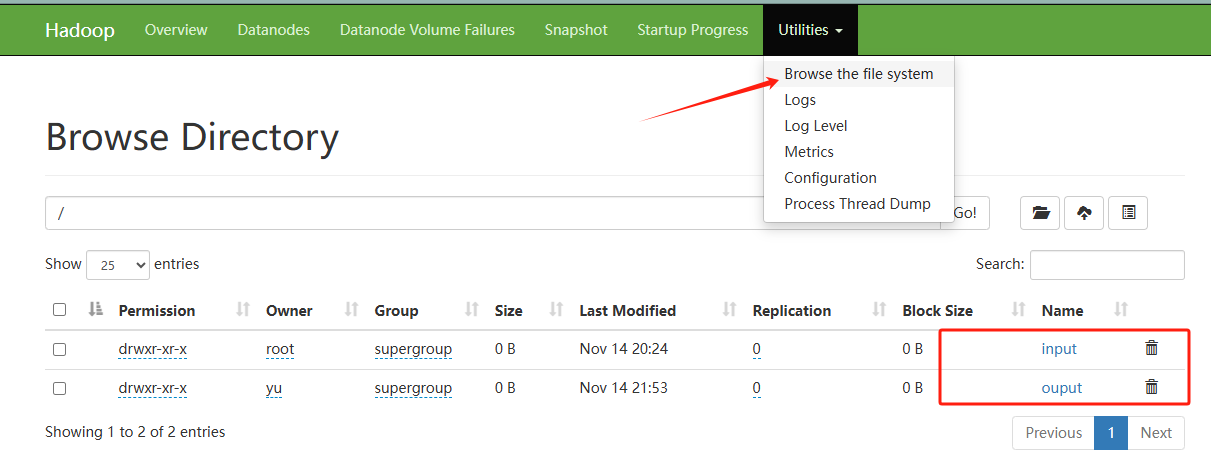The image size is (1211, 465).
Task: Click the Search entries text field
Action: click(1107, 265)
